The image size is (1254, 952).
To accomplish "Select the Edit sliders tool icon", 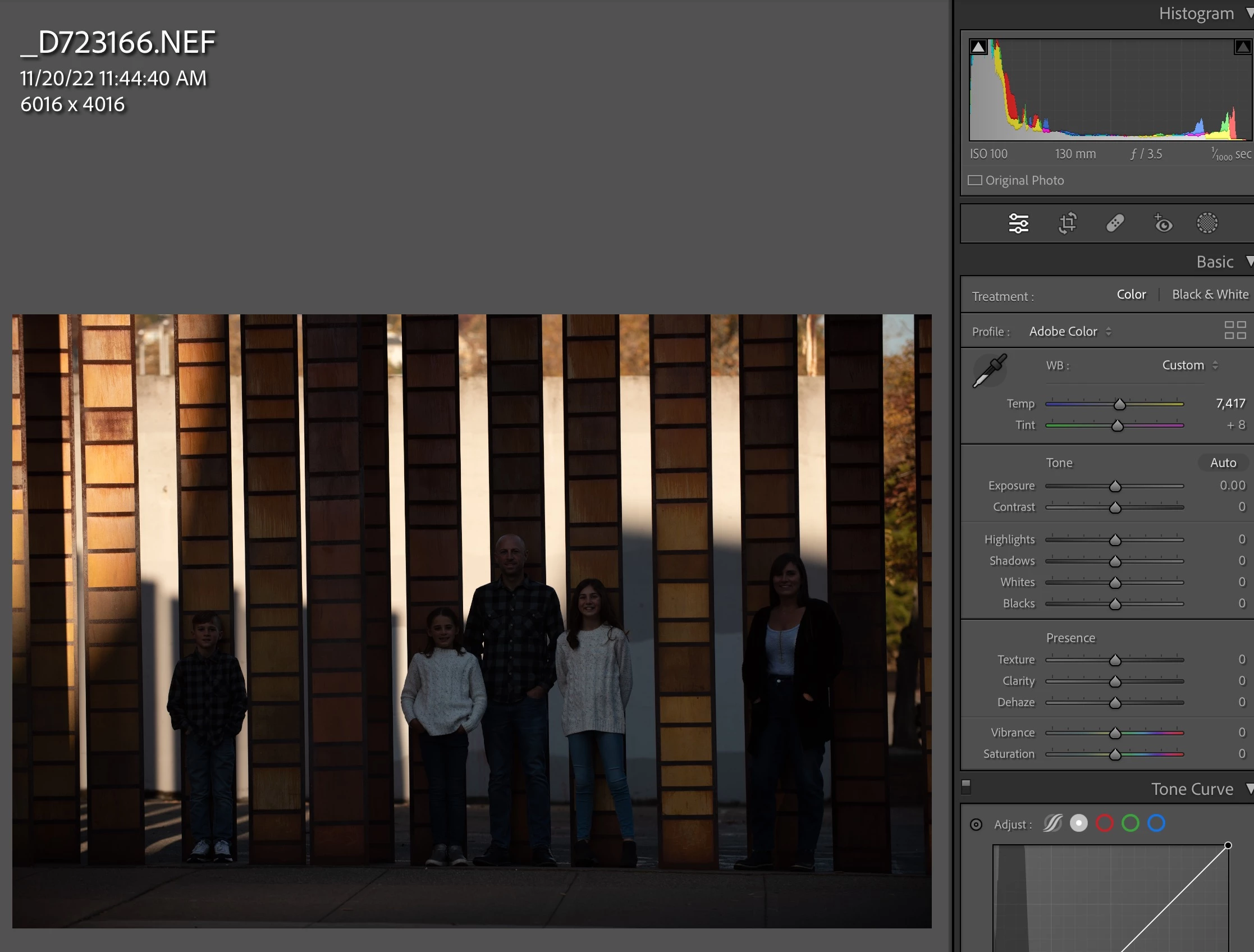I will click(x=1018, y=223).
